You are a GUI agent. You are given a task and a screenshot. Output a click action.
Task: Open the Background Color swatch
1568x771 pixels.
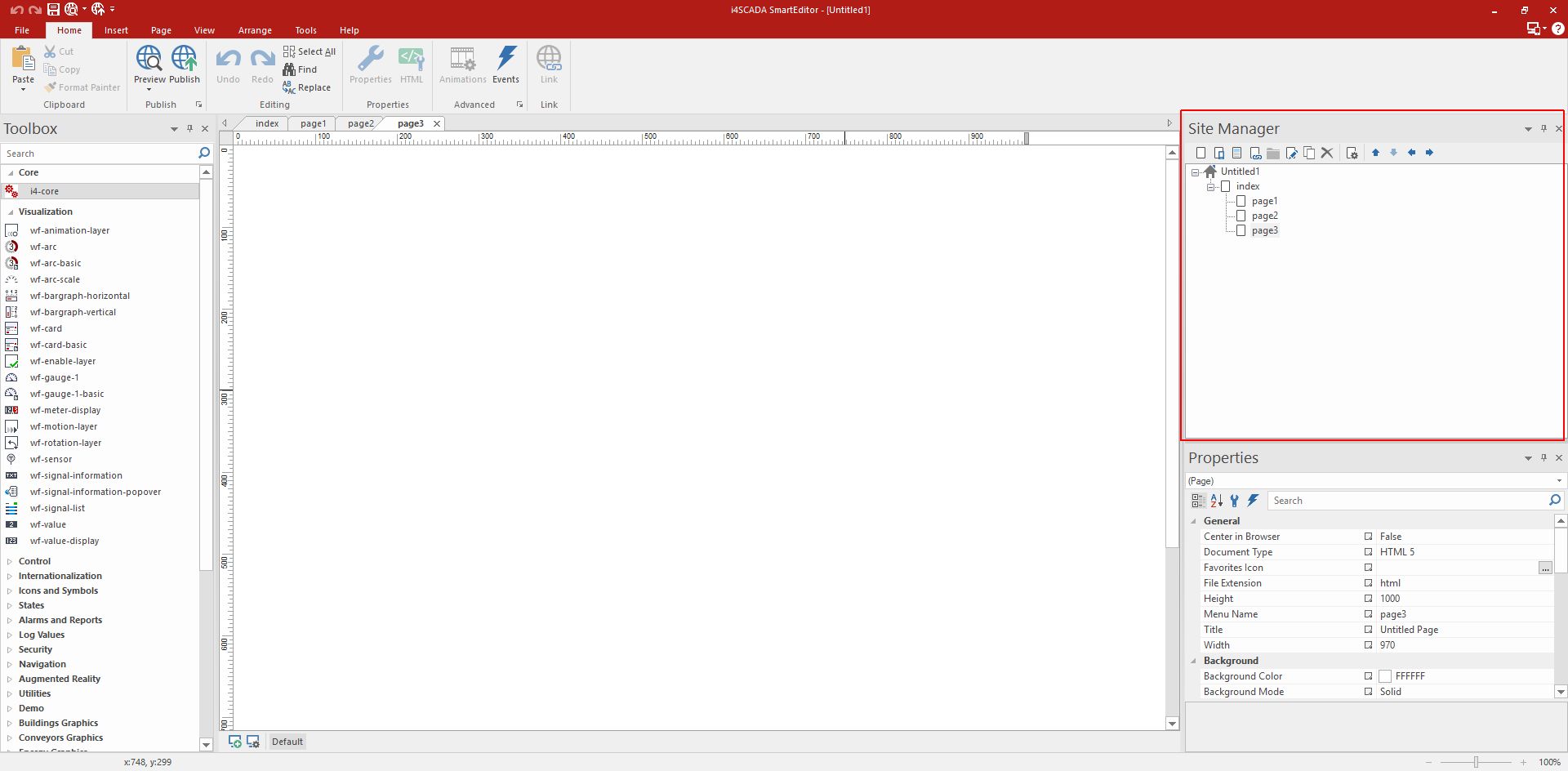[1385, 676]
